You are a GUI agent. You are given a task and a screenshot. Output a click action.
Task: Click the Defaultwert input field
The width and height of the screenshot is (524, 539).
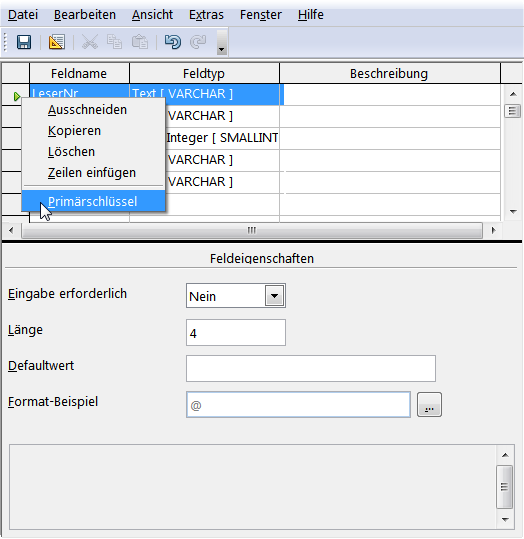(311, 368)
